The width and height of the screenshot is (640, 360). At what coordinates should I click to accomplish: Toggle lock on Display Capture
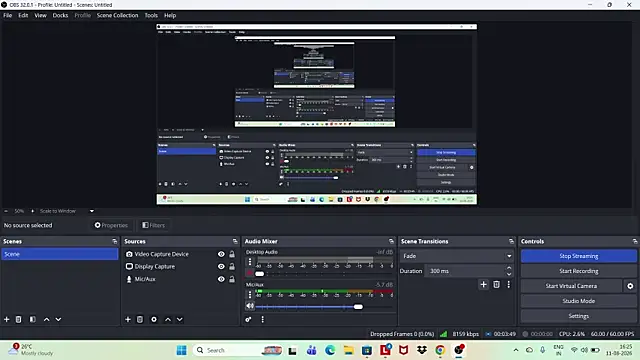point(232,267)
